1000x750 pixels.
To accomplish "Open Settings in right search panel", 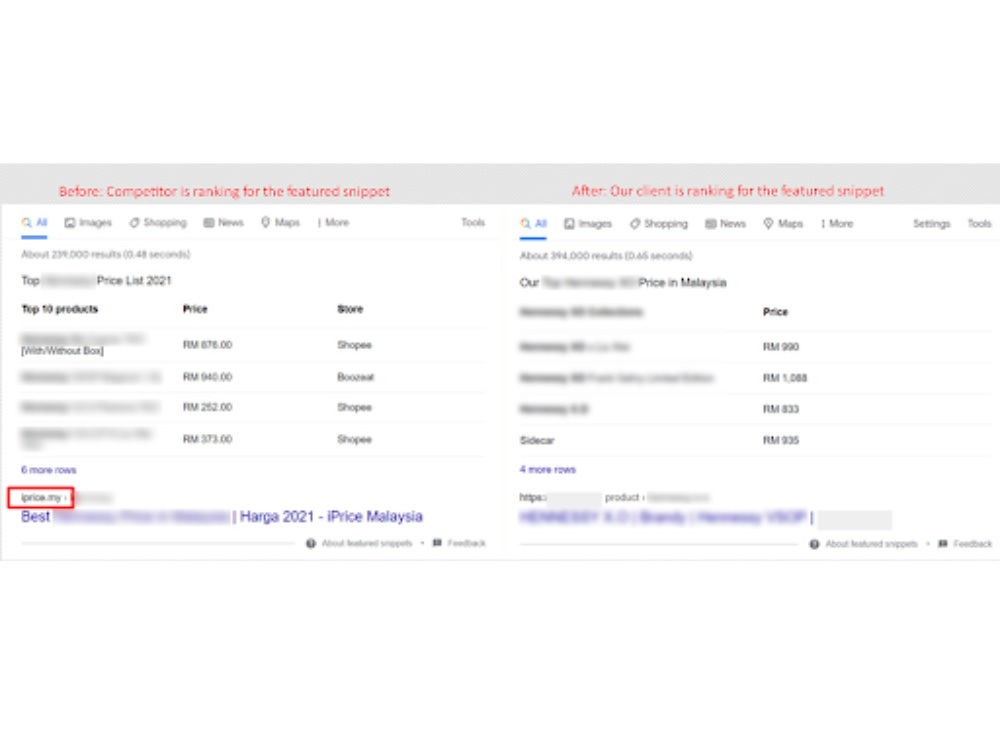I will (931, 224).
